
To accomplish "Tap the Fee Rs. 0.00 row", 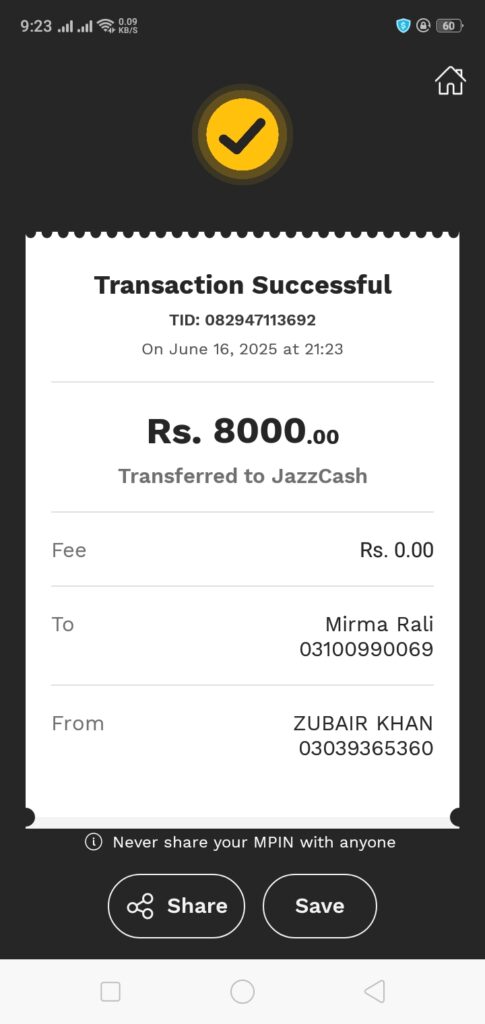I will click(x=242, y=550).
